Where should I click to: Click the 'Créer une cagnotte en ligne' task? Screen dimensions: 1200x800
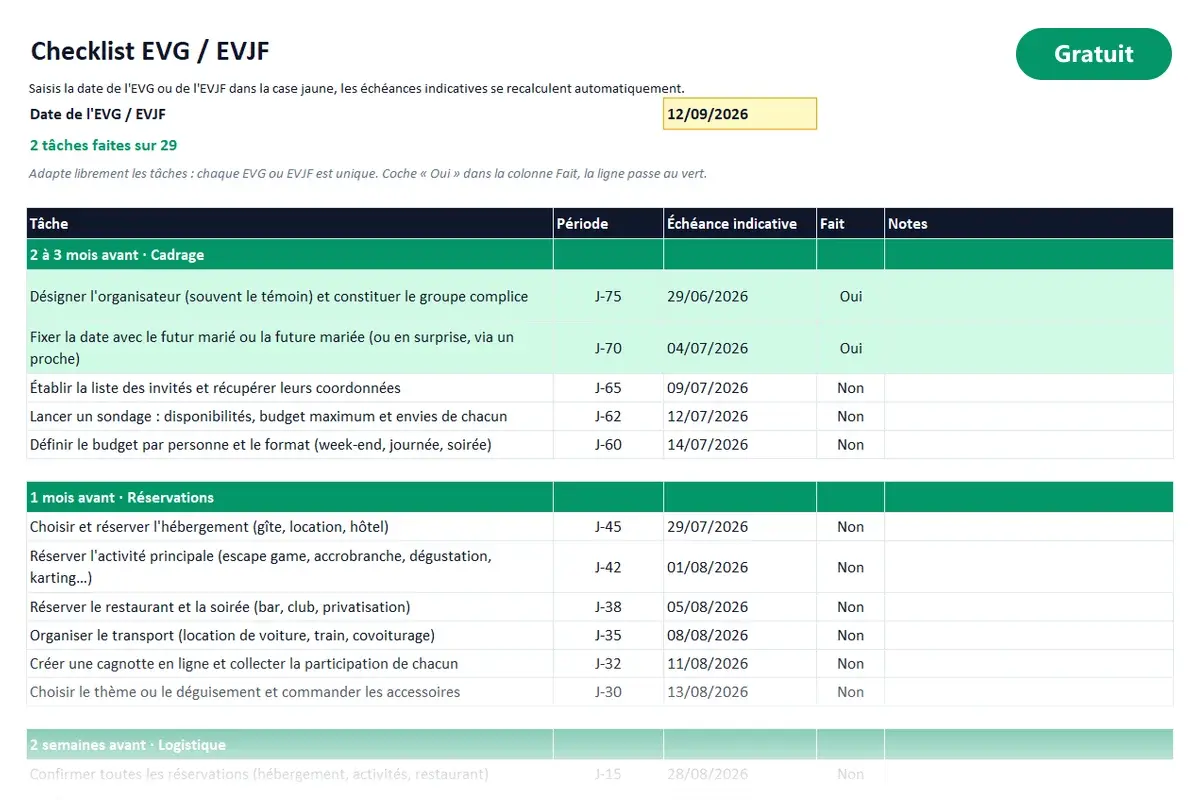point(290,663)
